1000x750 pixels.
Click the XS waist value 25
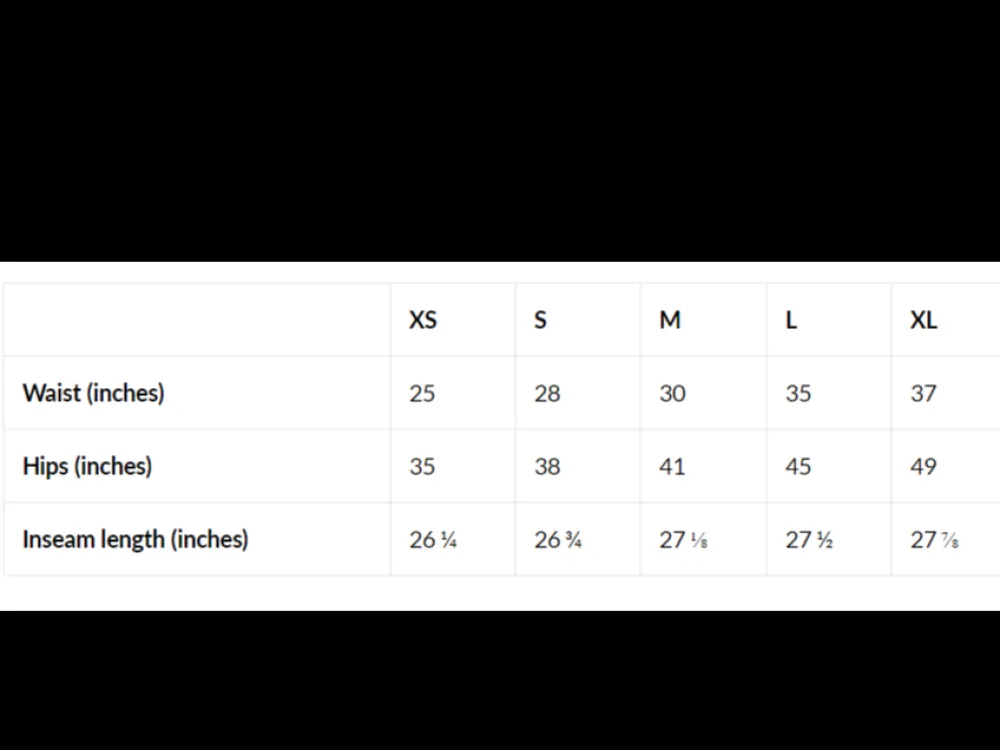coord(422,393)
